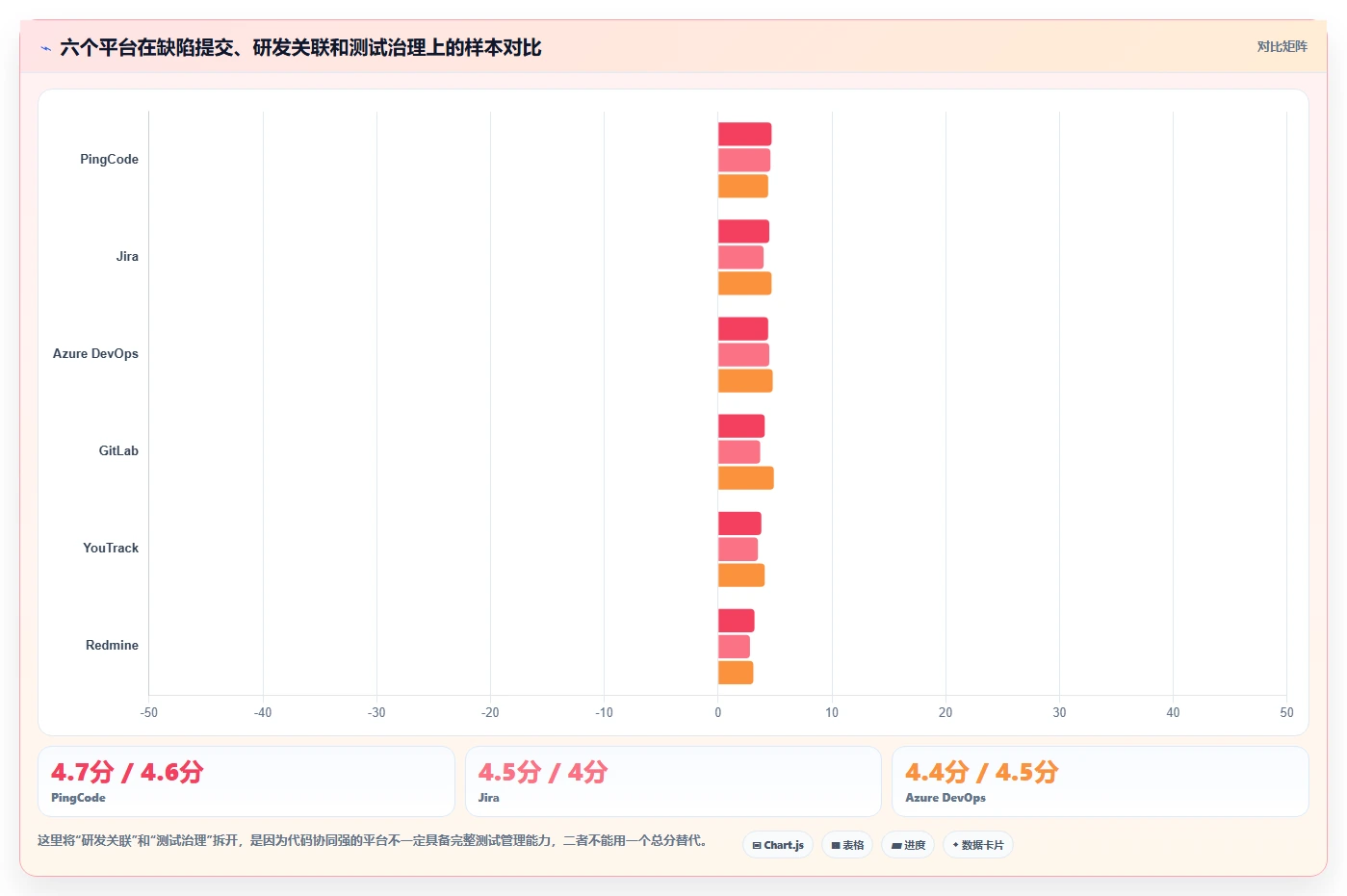Click the 30 x-axis tick label
Viewport: 1347px width, 896px height.
coord(1059,713)
